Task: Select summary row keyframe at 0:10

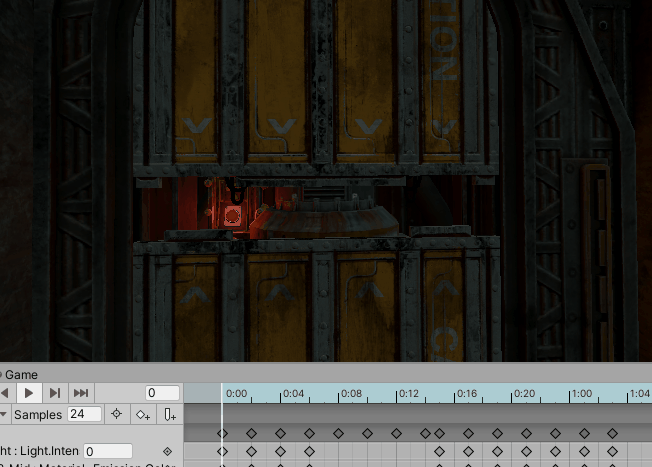Action: click(x=367, y=433)
